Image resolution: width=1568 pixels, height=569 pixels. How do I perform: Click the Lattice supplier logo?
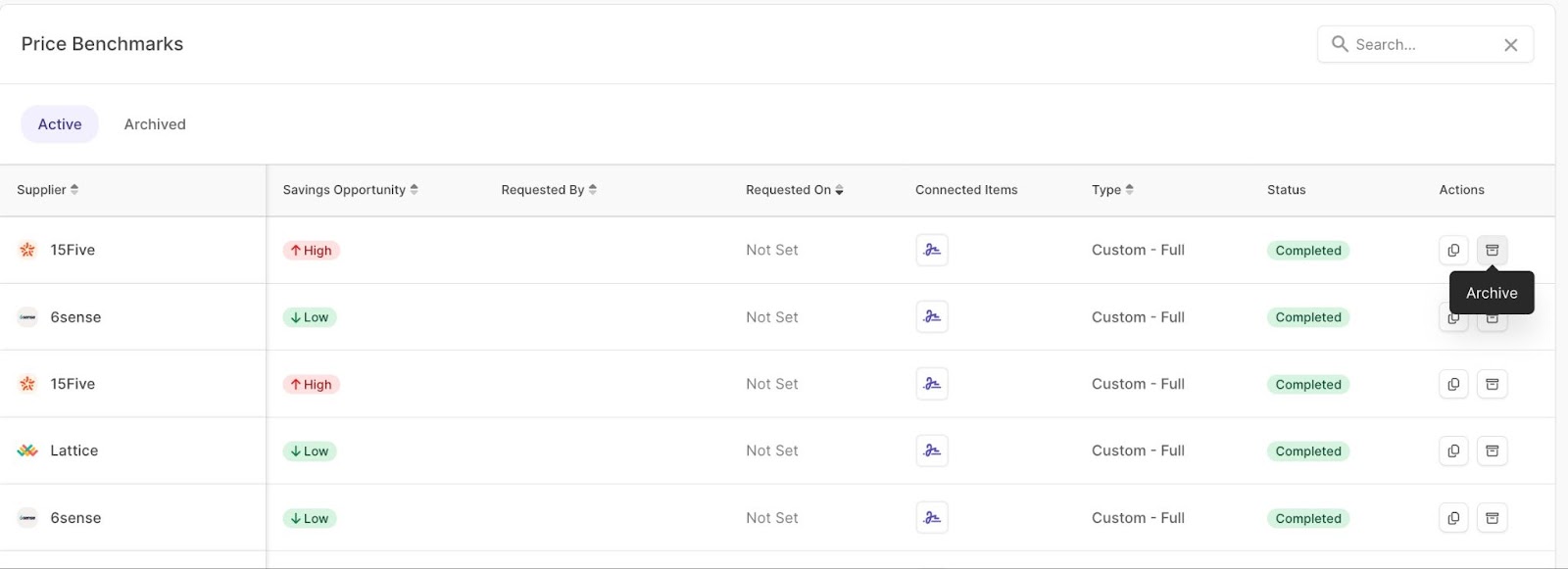[x=27, y=450]
